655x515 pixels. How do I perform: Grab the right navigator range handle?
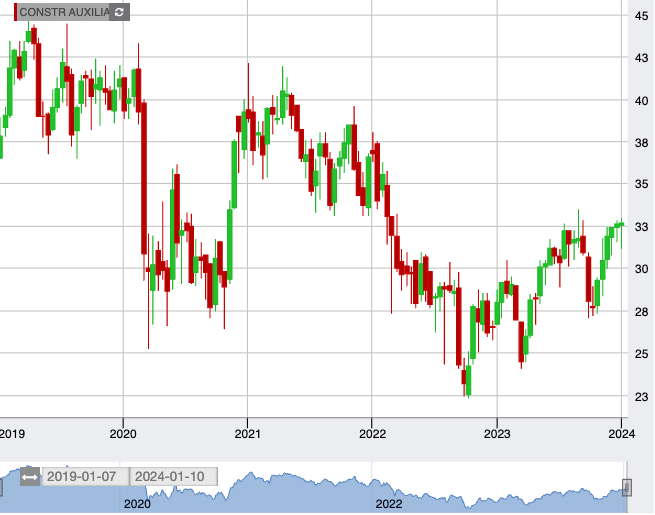627,487
